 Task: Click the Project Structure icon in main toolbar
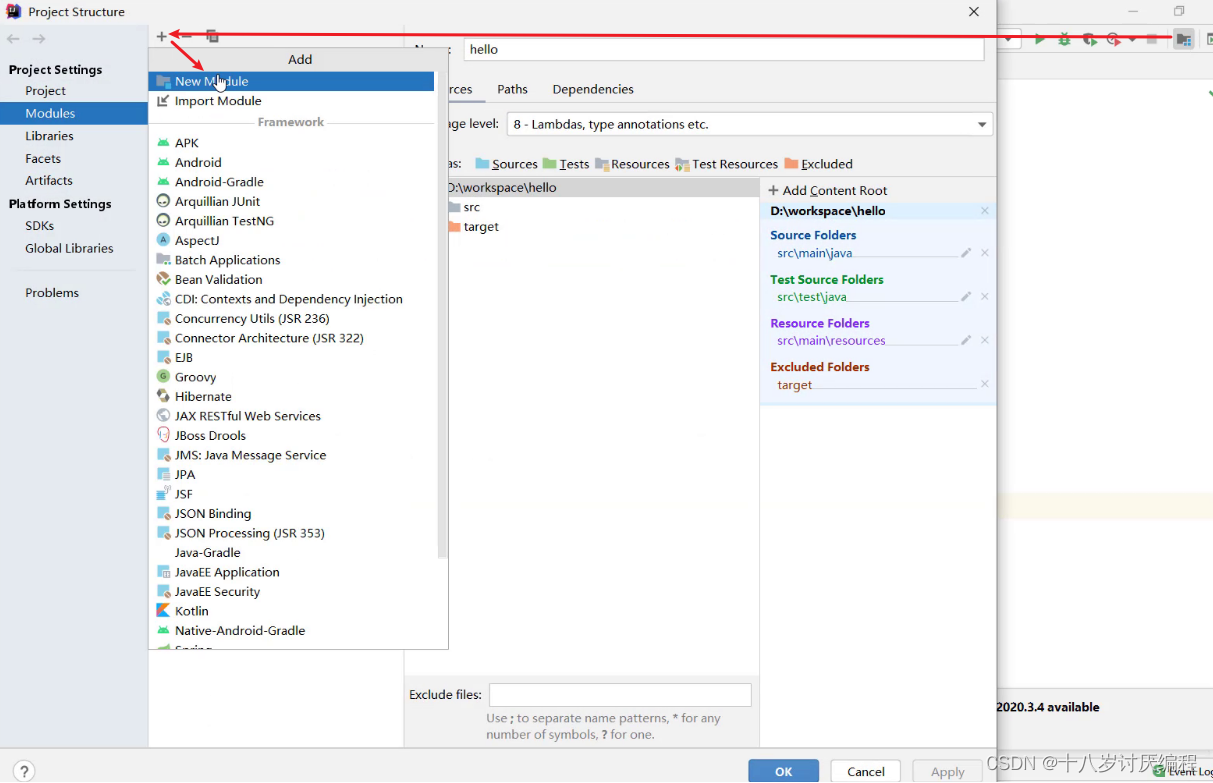coord(1183,39)
